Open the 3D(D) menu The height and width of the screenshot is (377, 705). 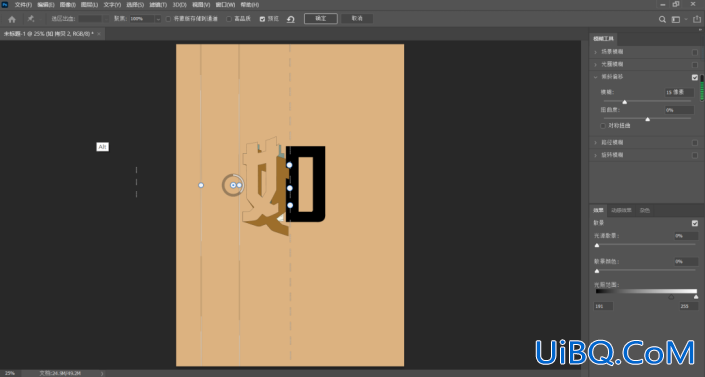click(179, 4)
